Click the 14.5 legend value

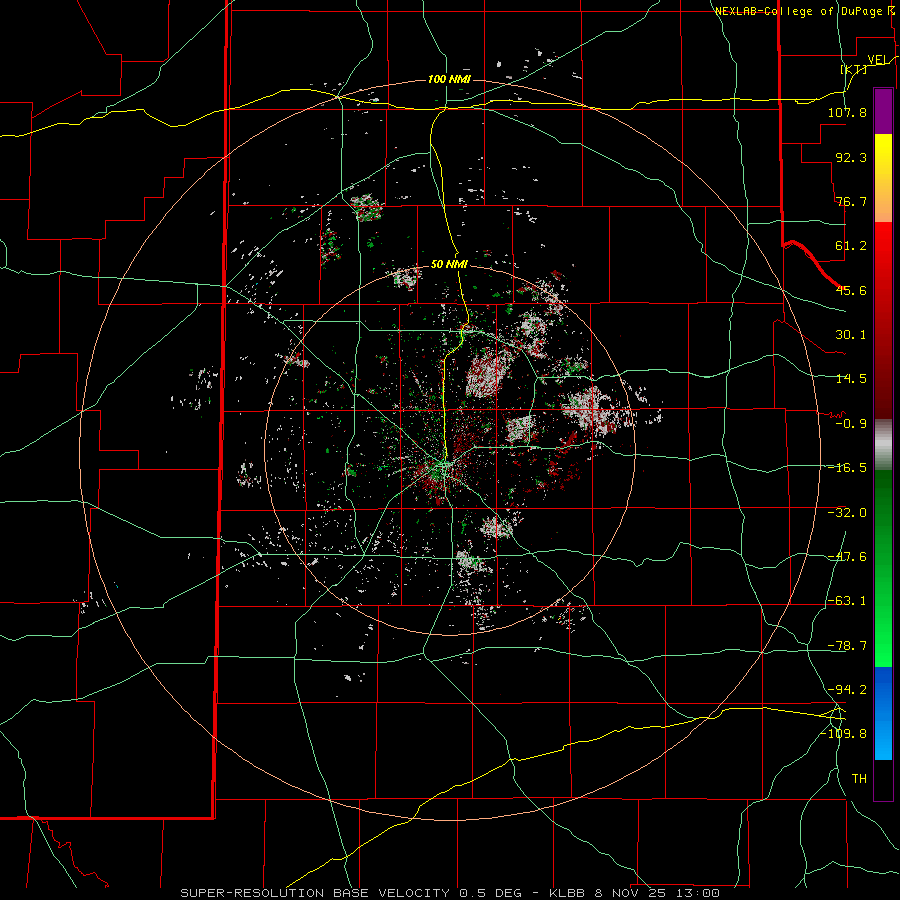(x=851, y=379)
